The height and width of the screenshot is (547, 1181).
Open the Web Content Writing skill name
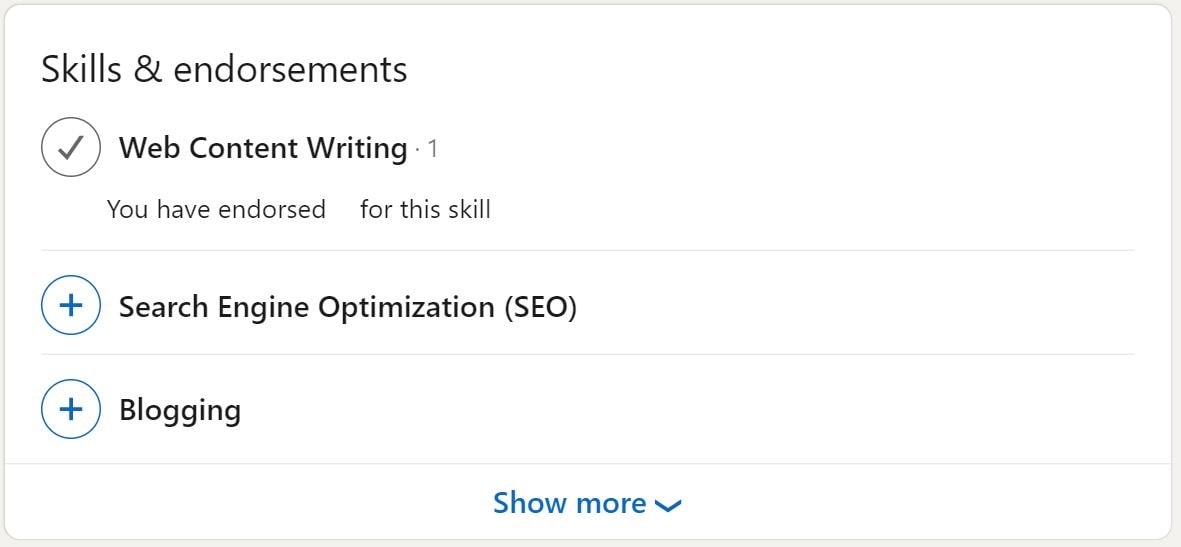262,148
